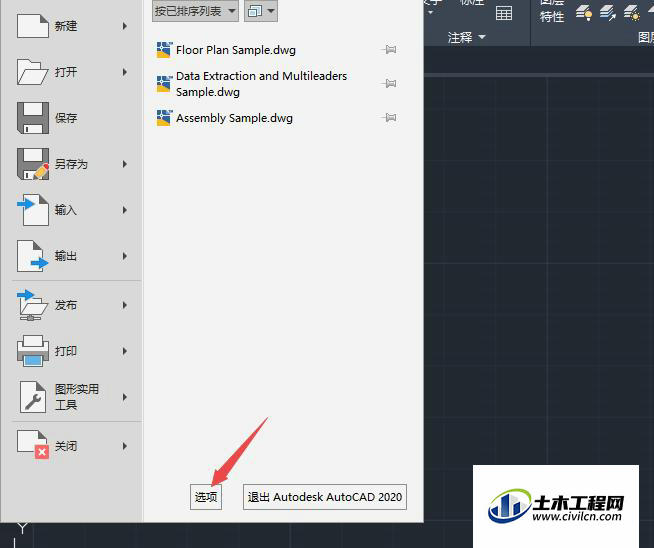Expand the Import (输入) submenu arrow

pos(124,210)
